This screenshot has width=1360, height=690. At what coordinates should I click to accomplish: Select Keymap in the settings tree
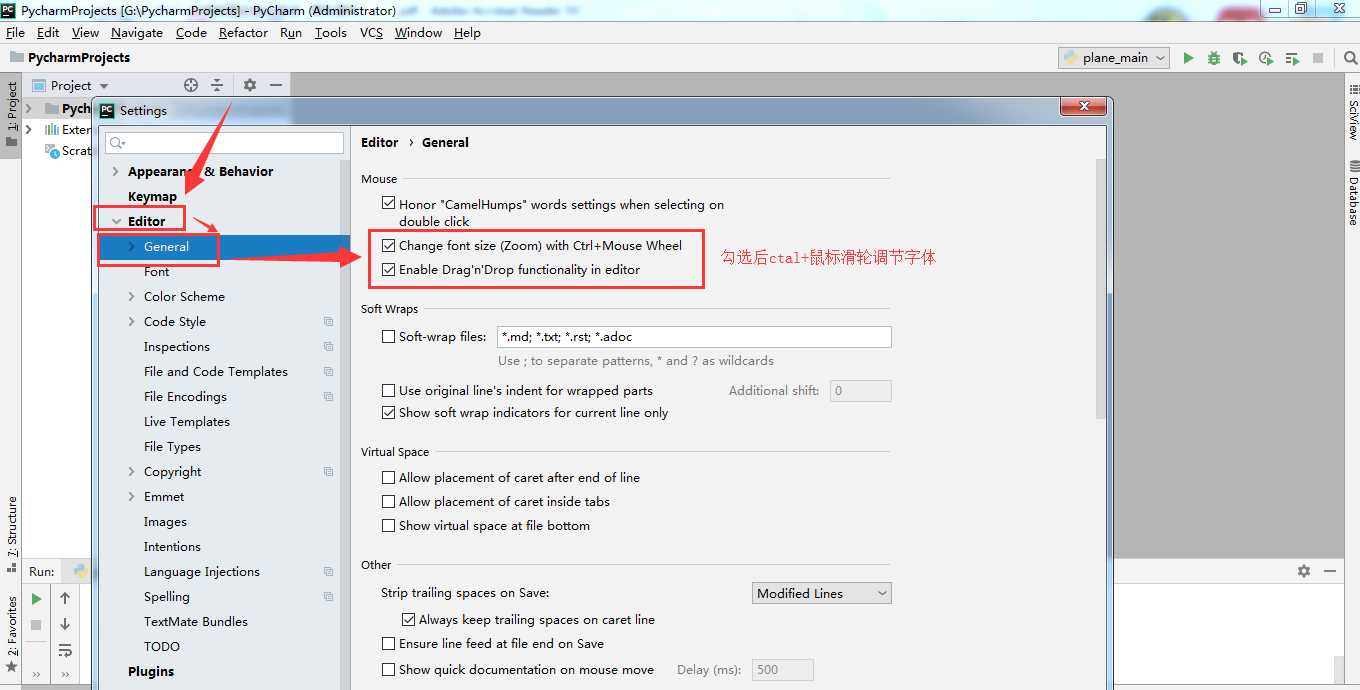point(152,197)
